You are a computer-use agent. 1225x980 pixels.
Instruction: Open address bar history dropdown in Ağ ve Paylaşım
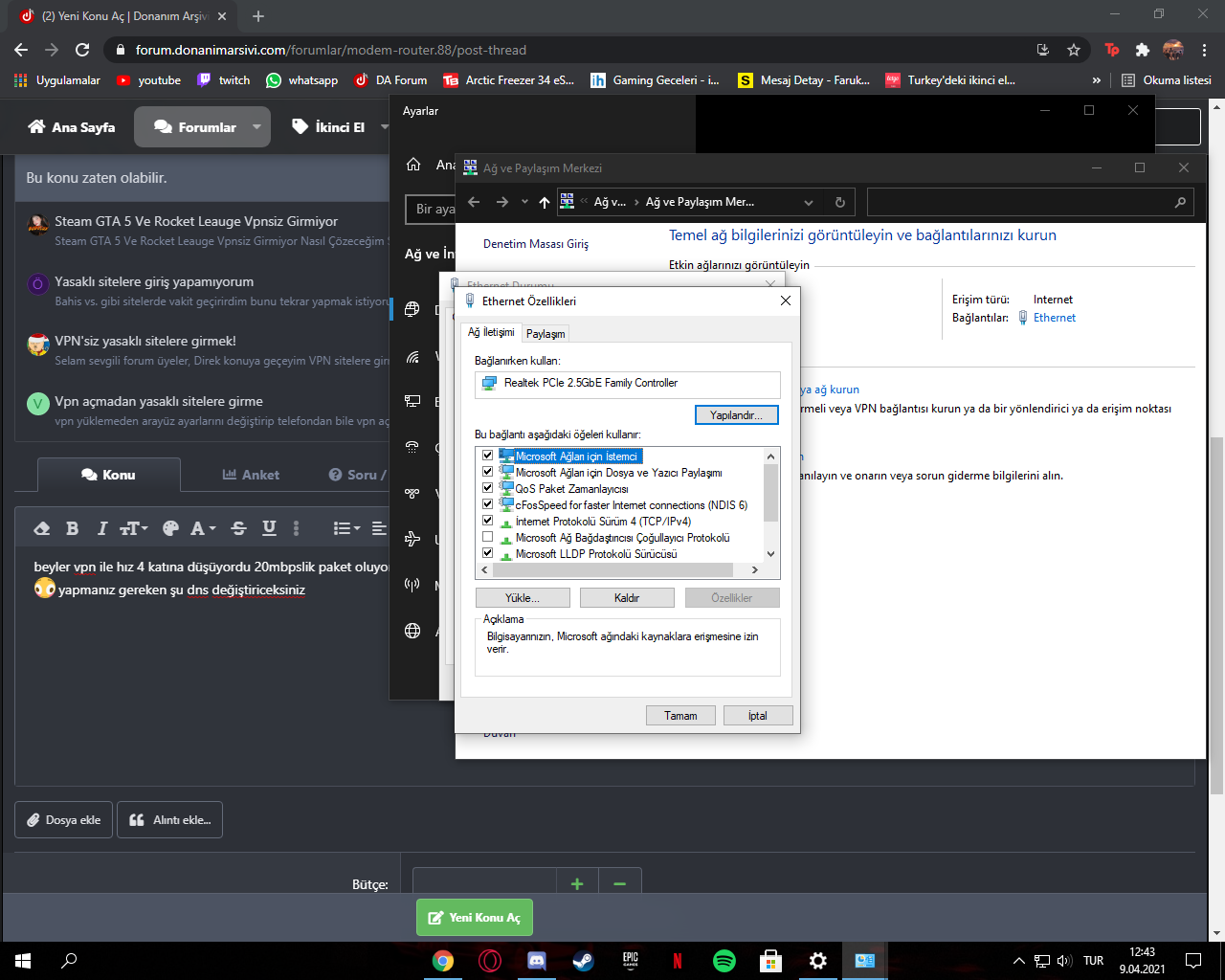coord(809,202)
